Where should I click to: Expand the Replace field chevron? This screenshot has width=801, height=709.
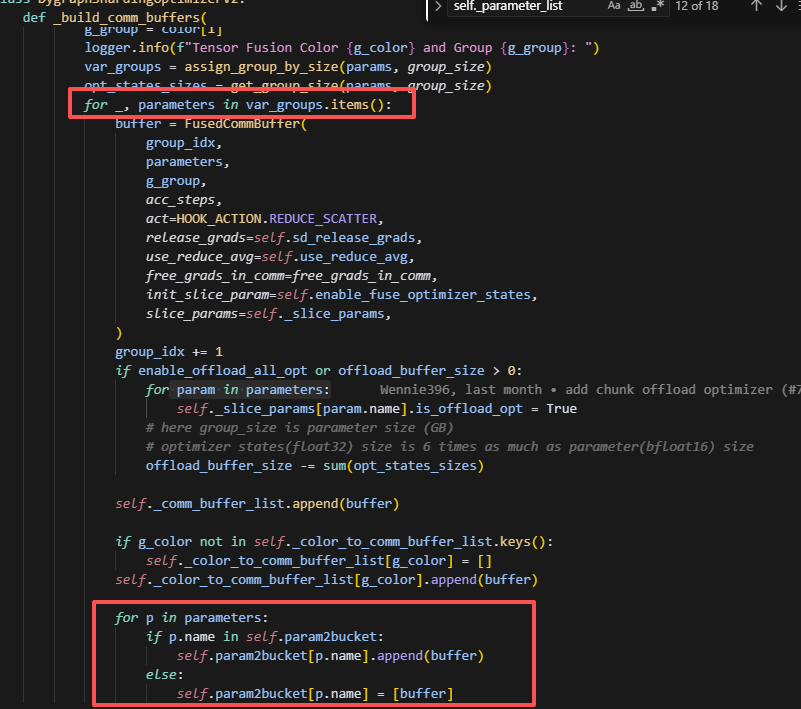(436, 6)
